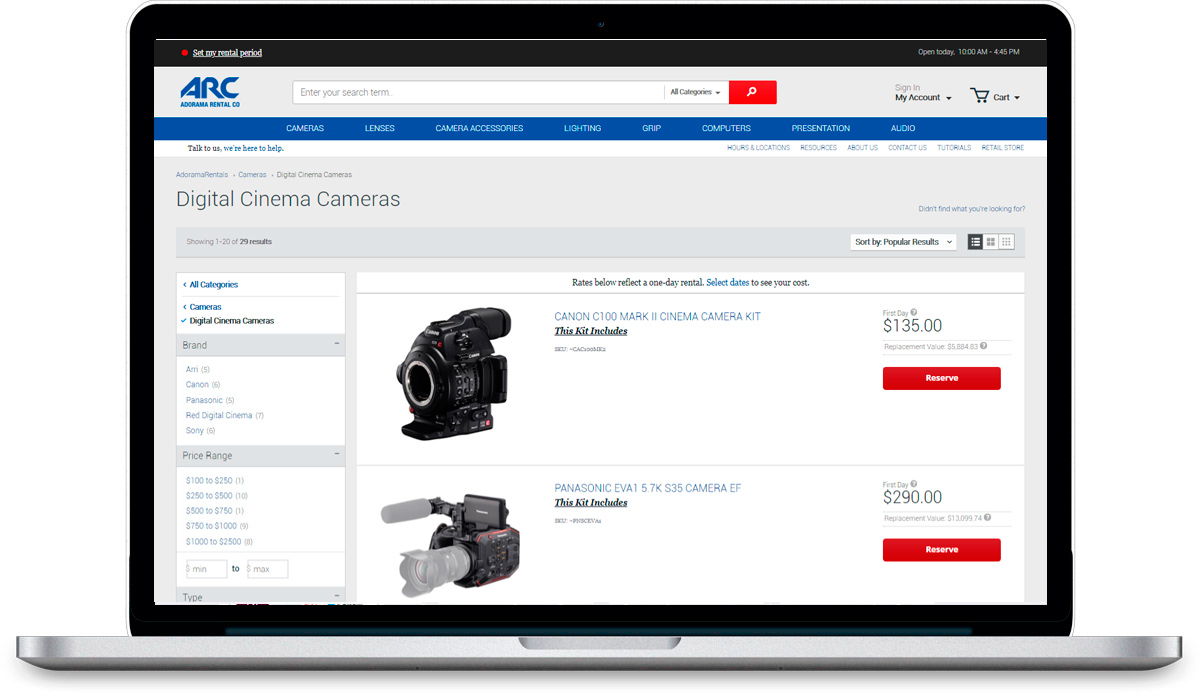Open the Camera Accessories menu
The width and height of the screenshot is (1200, 693).
[479, 128]
